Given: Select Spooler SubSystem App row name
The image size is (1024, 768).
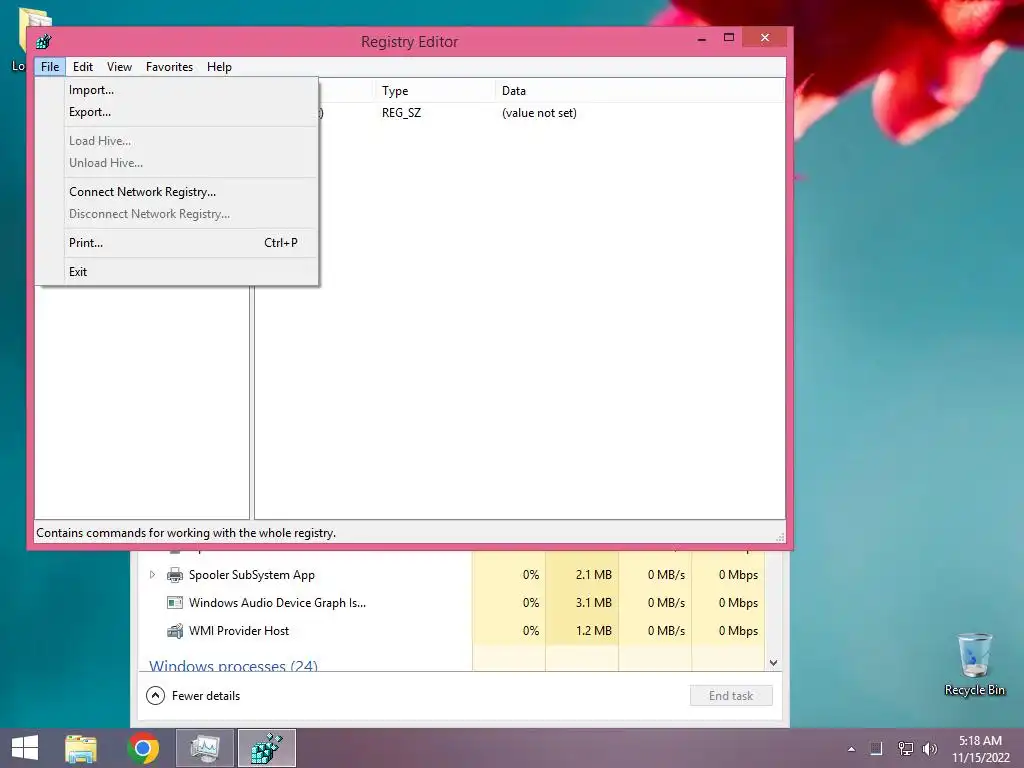Looking at the screenshot, I should [252, 575].
